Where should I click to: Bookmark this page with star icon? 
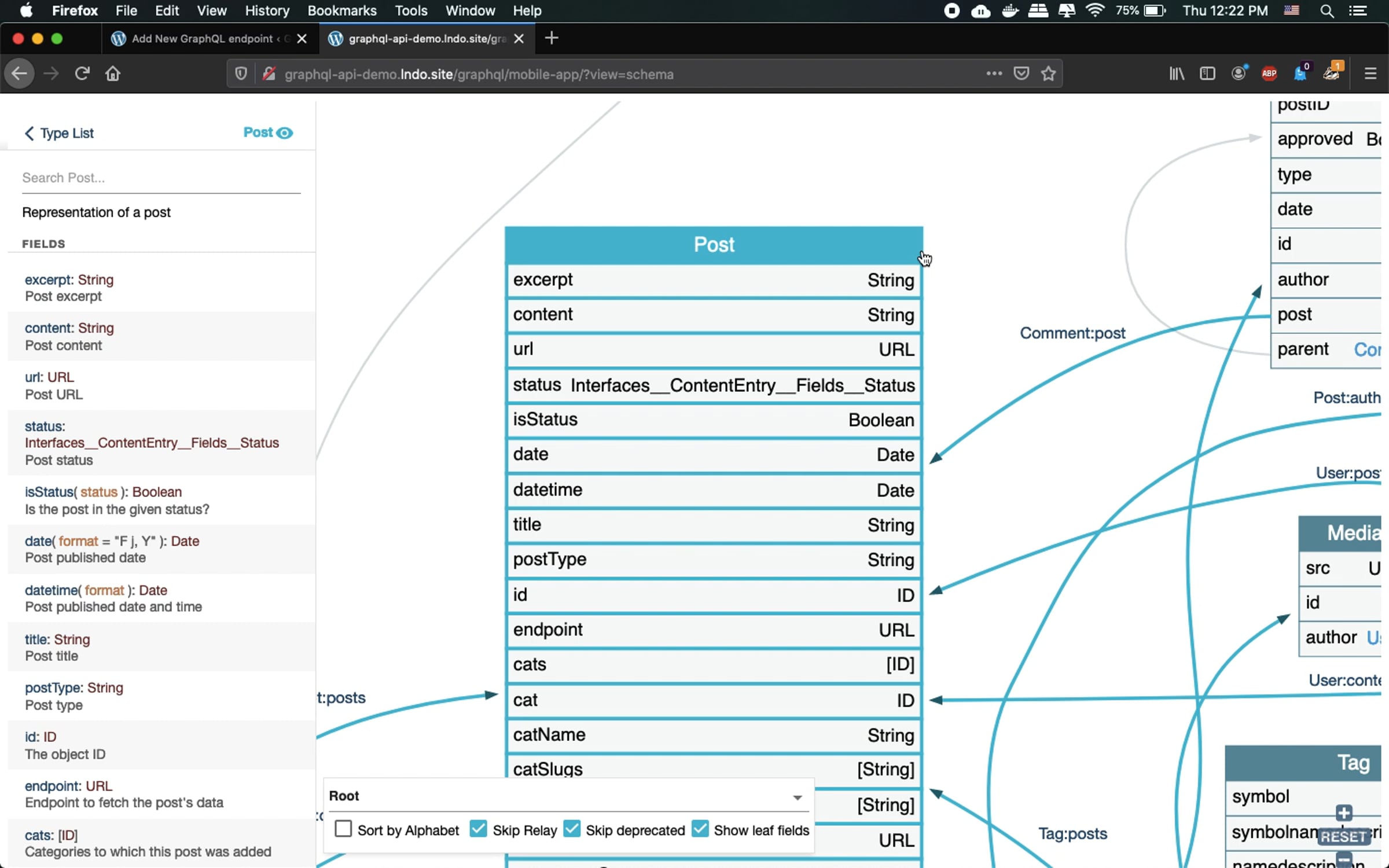coord(1048,73)
